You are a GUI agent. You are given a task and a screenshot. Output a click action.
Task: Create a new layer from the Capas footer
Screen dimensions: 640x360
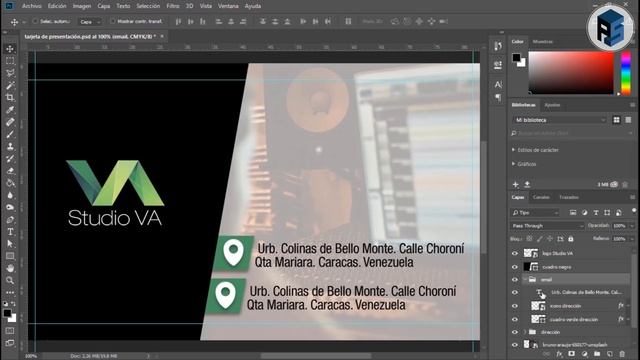609,354
